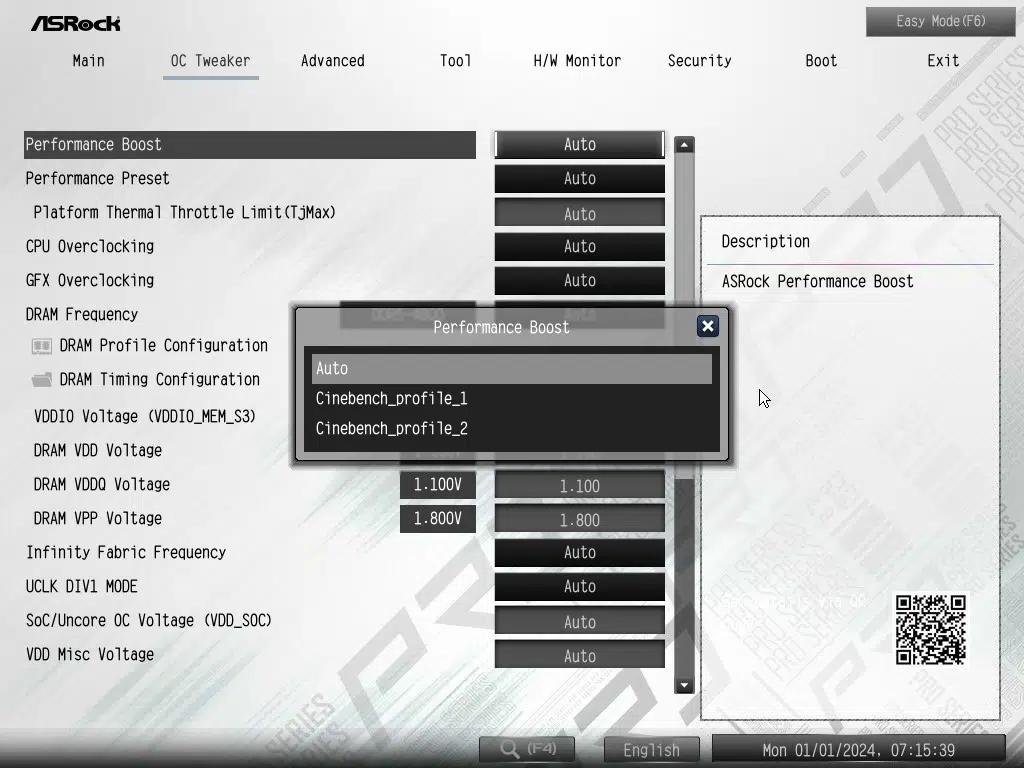The width and height of the screenshot is (1024, 768).
Task: Go to the Boot tab
Action: [x=821, y=61]
